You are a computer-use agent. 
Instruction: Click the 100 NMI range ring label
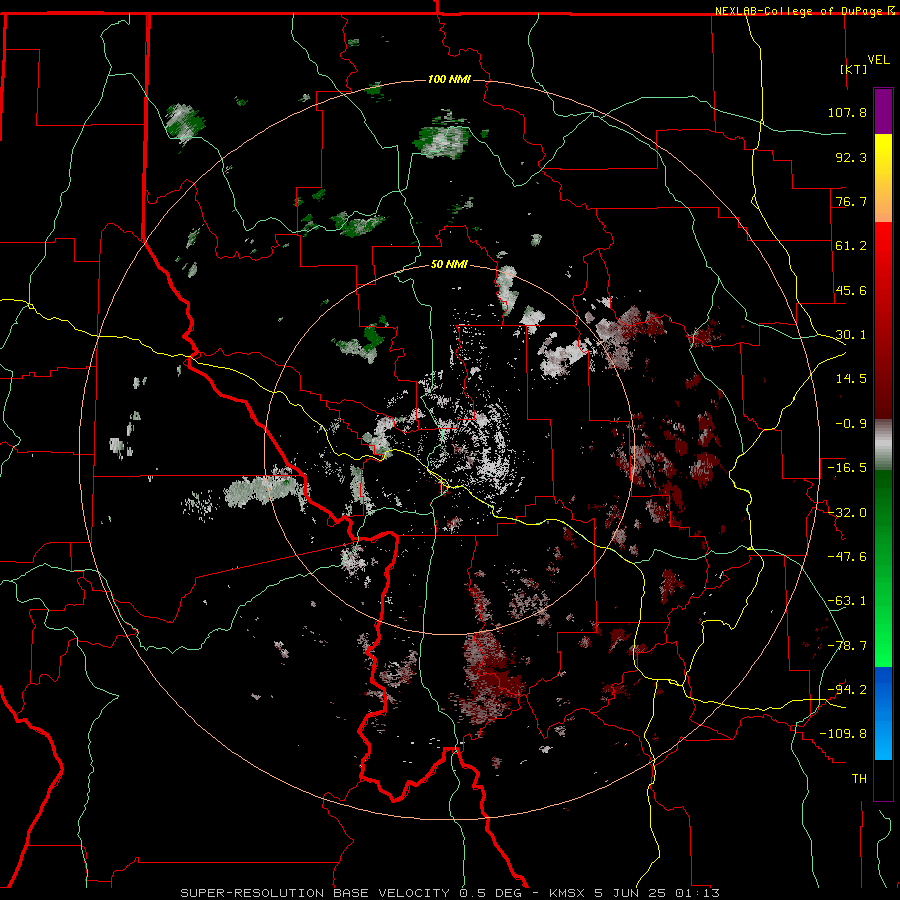tap(449, 79)
